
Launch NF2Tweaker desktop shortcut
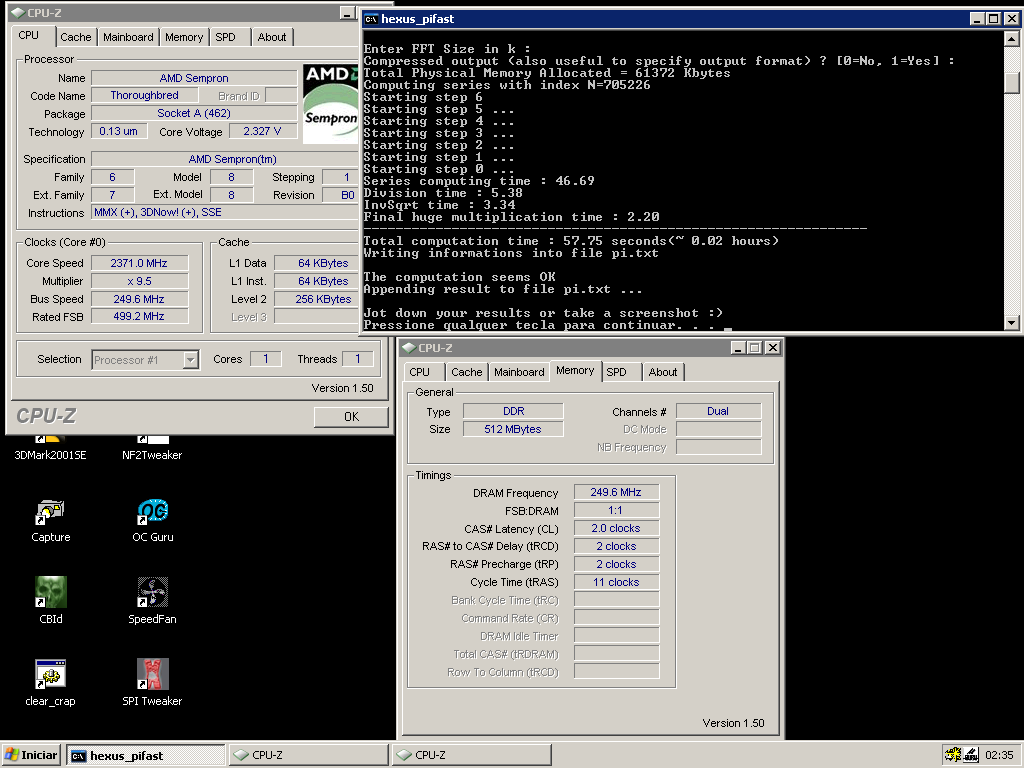(152, 449)
